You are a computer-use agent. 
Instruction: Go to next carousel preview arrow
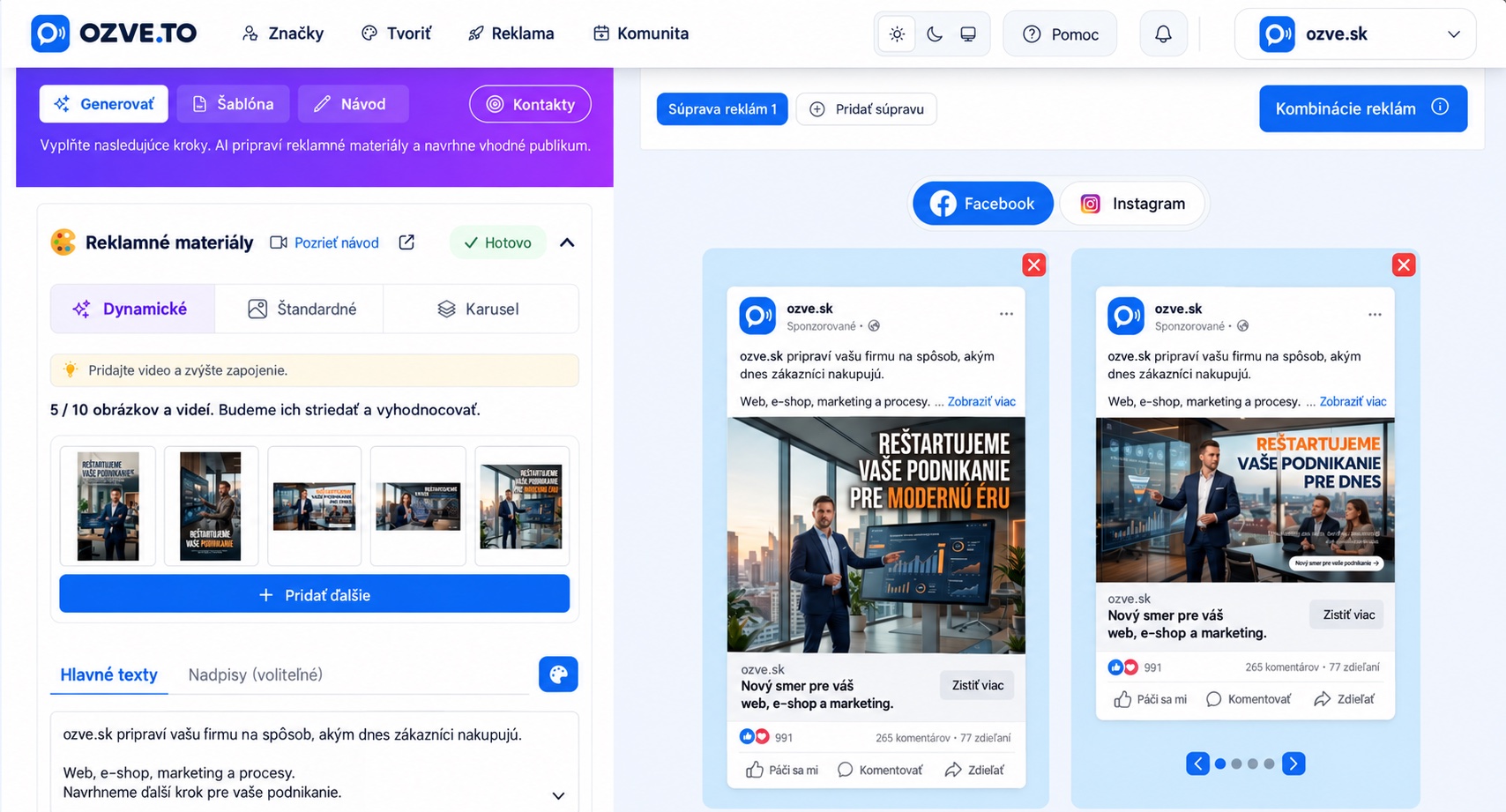coord(1294,764)
